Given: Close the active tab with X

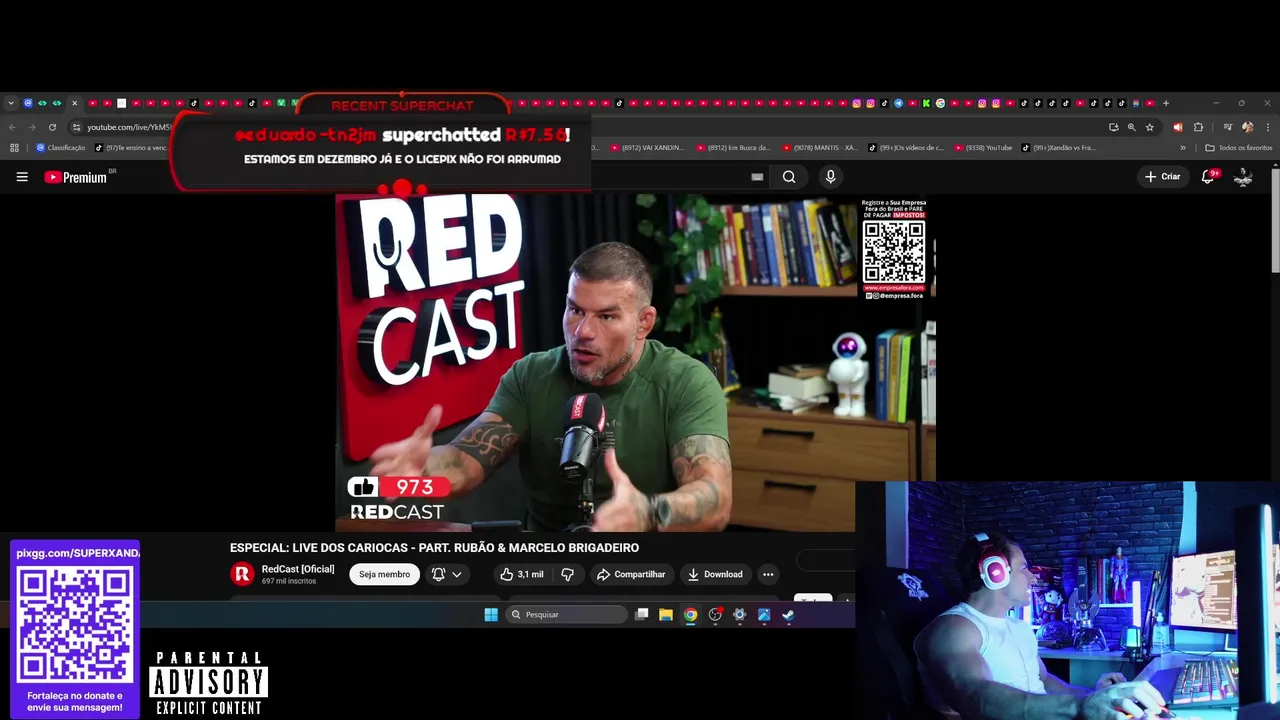Looking at the screenshot, I should 74,103.
